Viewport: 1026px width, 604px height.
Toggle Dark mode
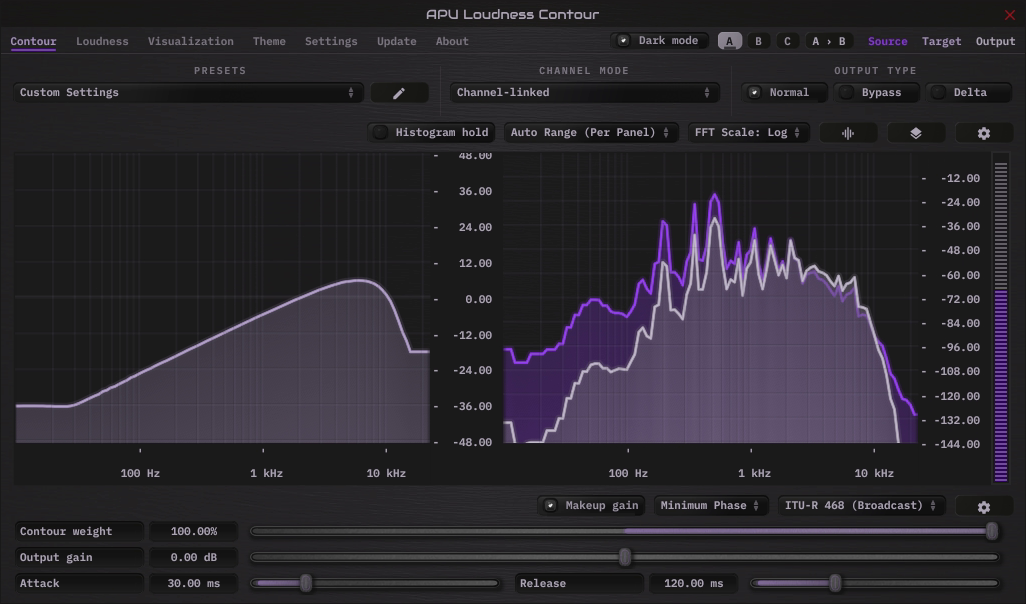point(660,41)
